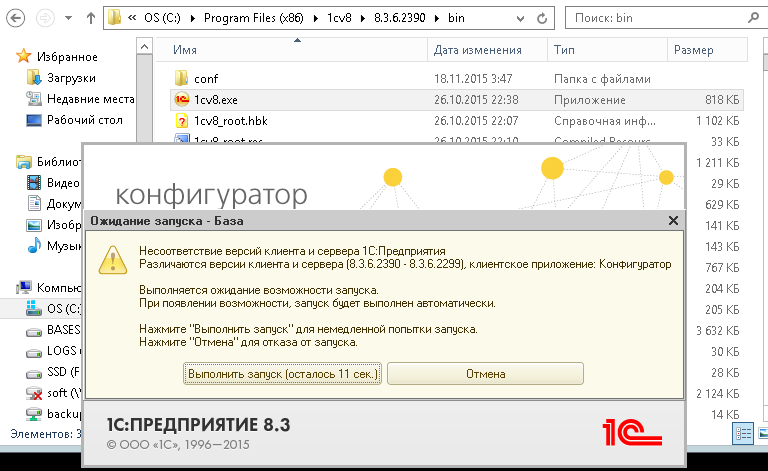Click the magnifier search icon
Image resolution: width=768 pixels, height=471 pixels.
pyautogui.click(x=753, y=18)
